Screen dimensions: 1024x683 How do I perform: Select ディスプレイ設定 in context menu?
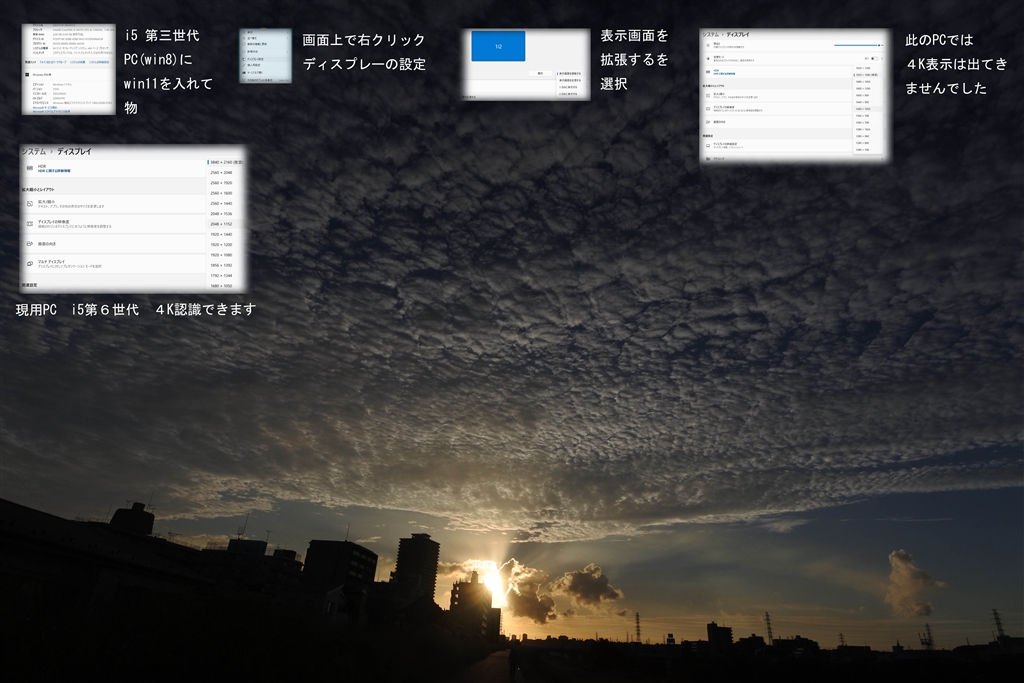(x=255, y=59)
